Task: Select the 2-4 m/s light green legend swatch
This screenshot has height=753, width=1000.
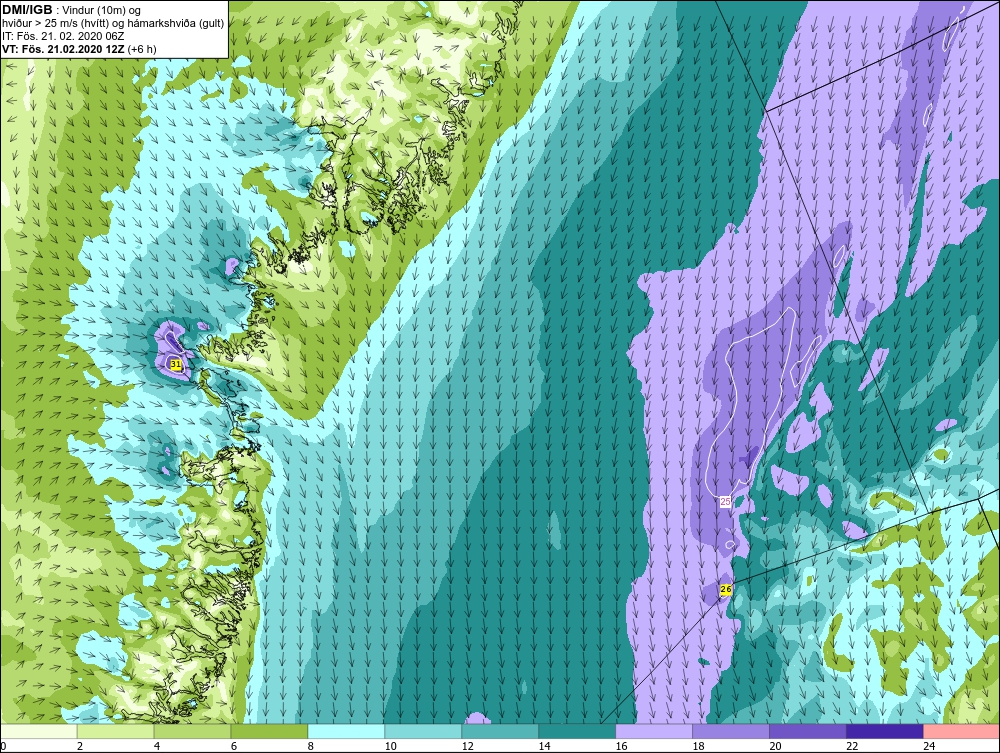Action: pyautogui.click(x=115, y=731)
